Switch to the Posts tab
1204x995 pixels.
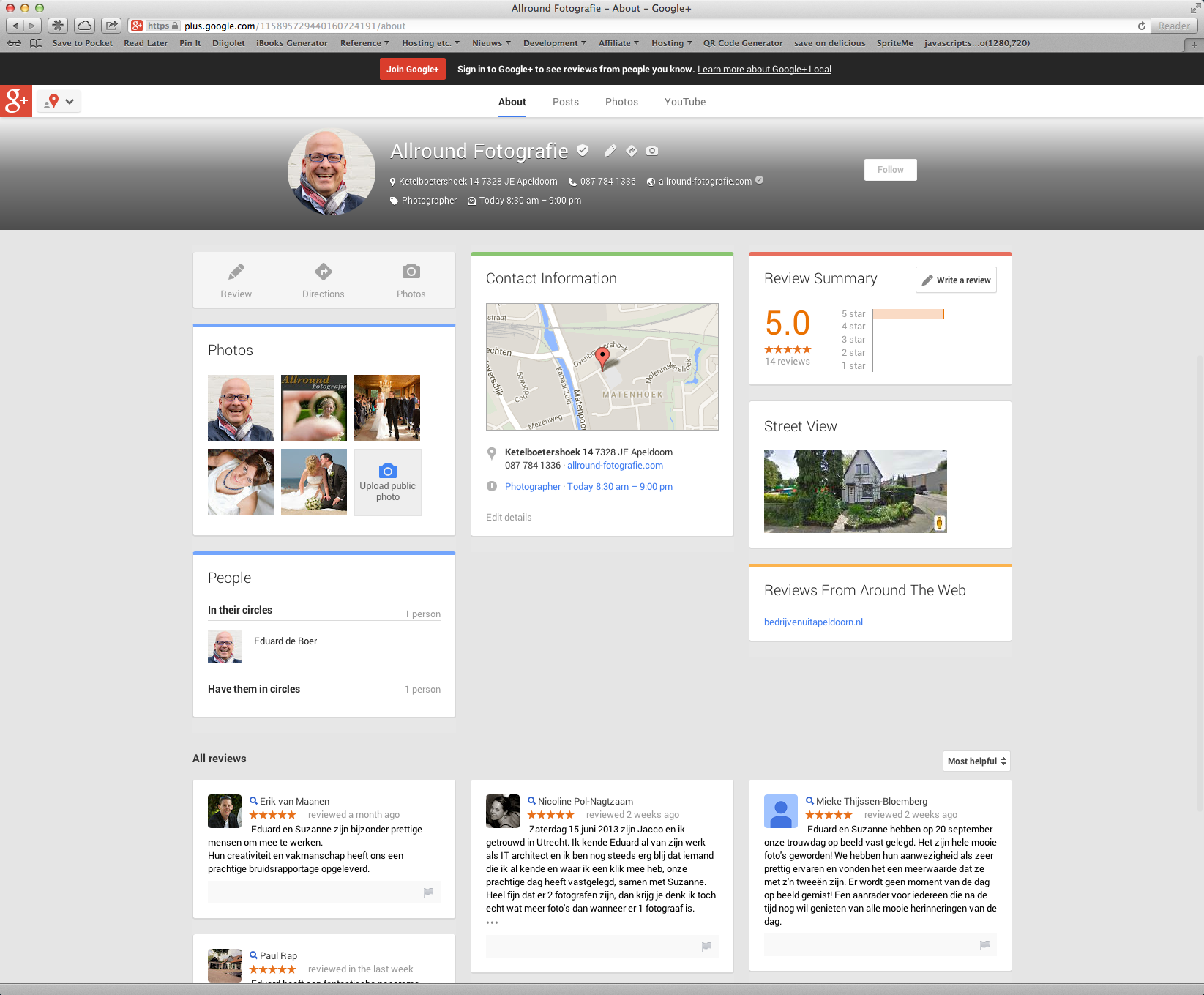click(565, 102)
